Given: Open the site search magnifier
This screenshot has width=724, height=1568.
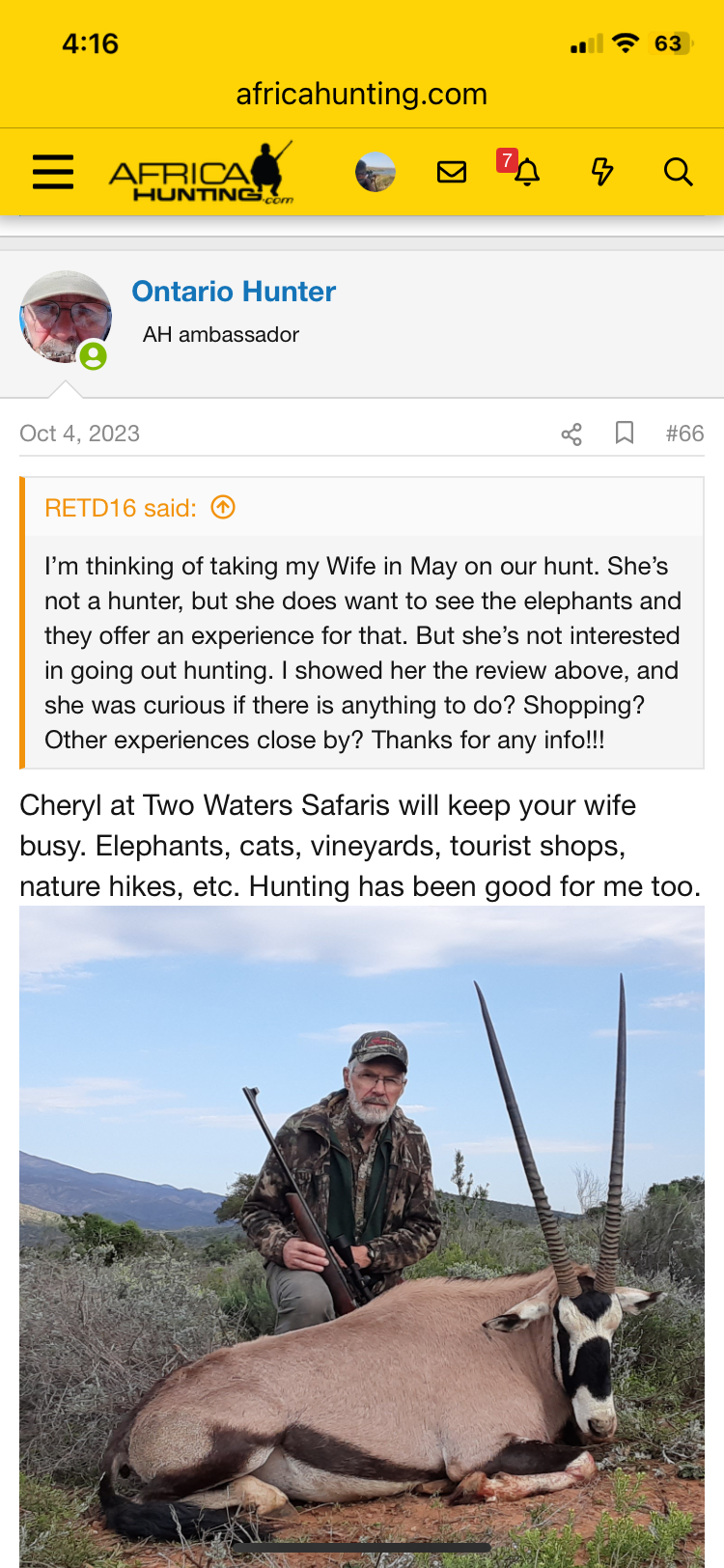Looking at the screenshot, I should (x=678, y=172).
